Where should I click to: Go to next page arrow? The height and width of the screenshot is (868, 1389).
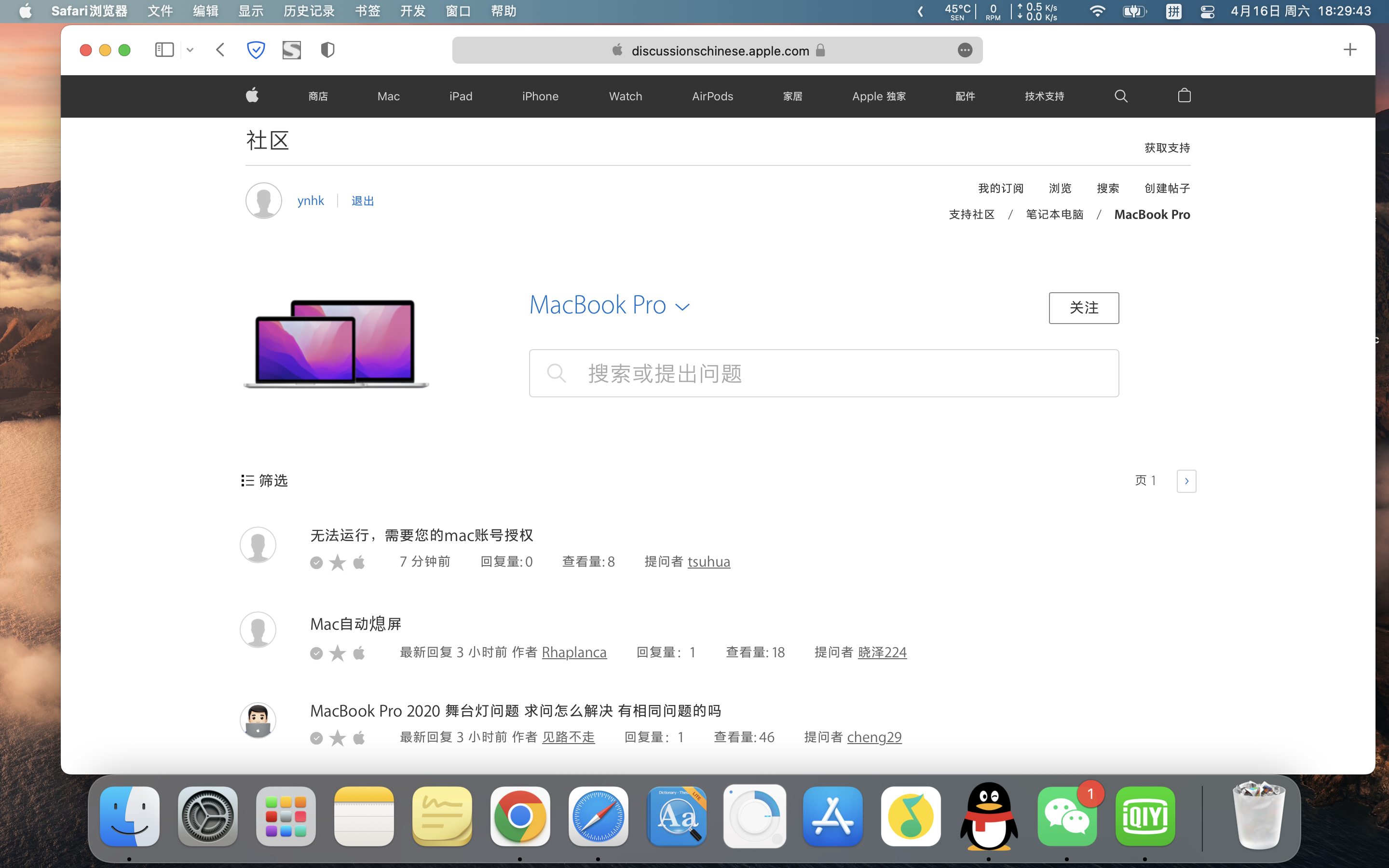pos(1186,481)
